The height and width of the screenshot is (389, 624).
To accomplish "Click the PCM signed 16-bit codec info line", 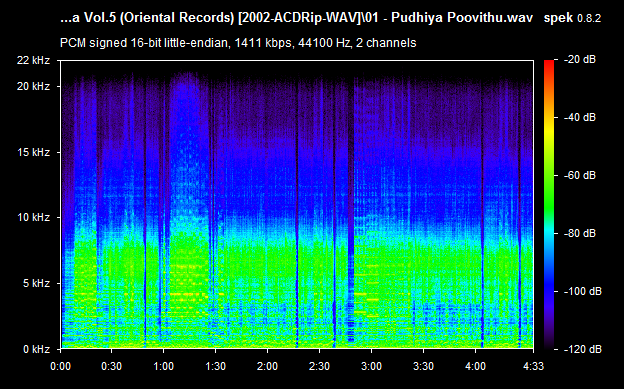I will pyautogui.click(x=238, y=43).
